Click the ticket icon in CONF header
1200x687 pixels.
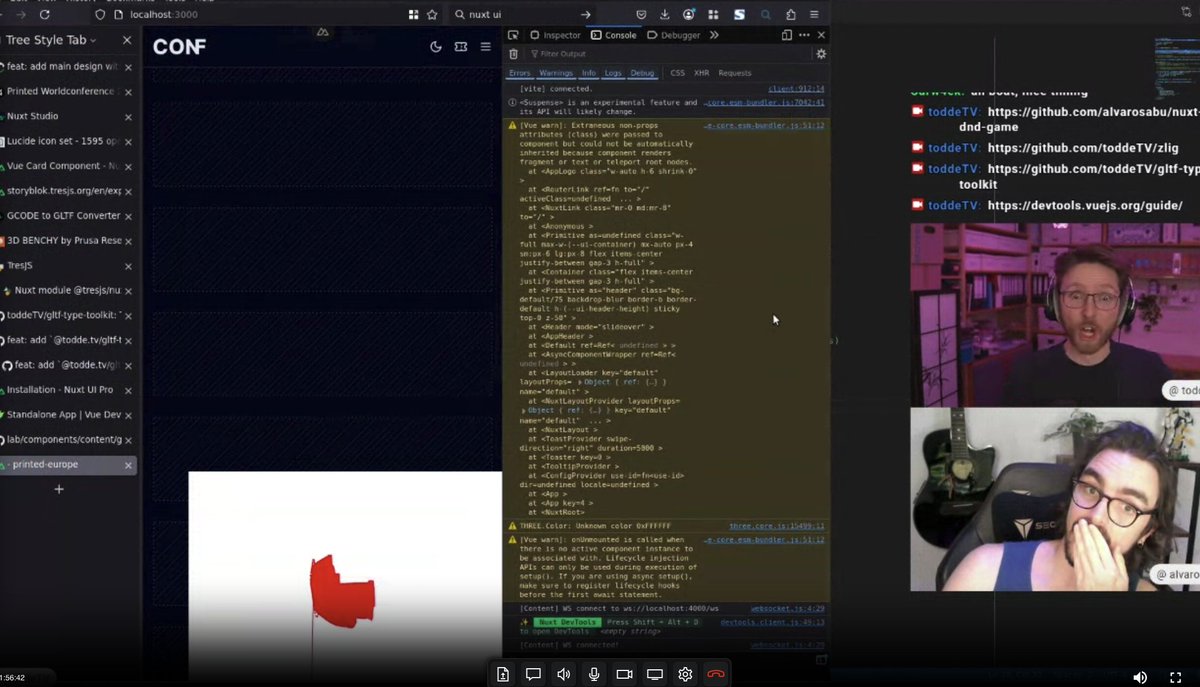[x=461, y=46]
